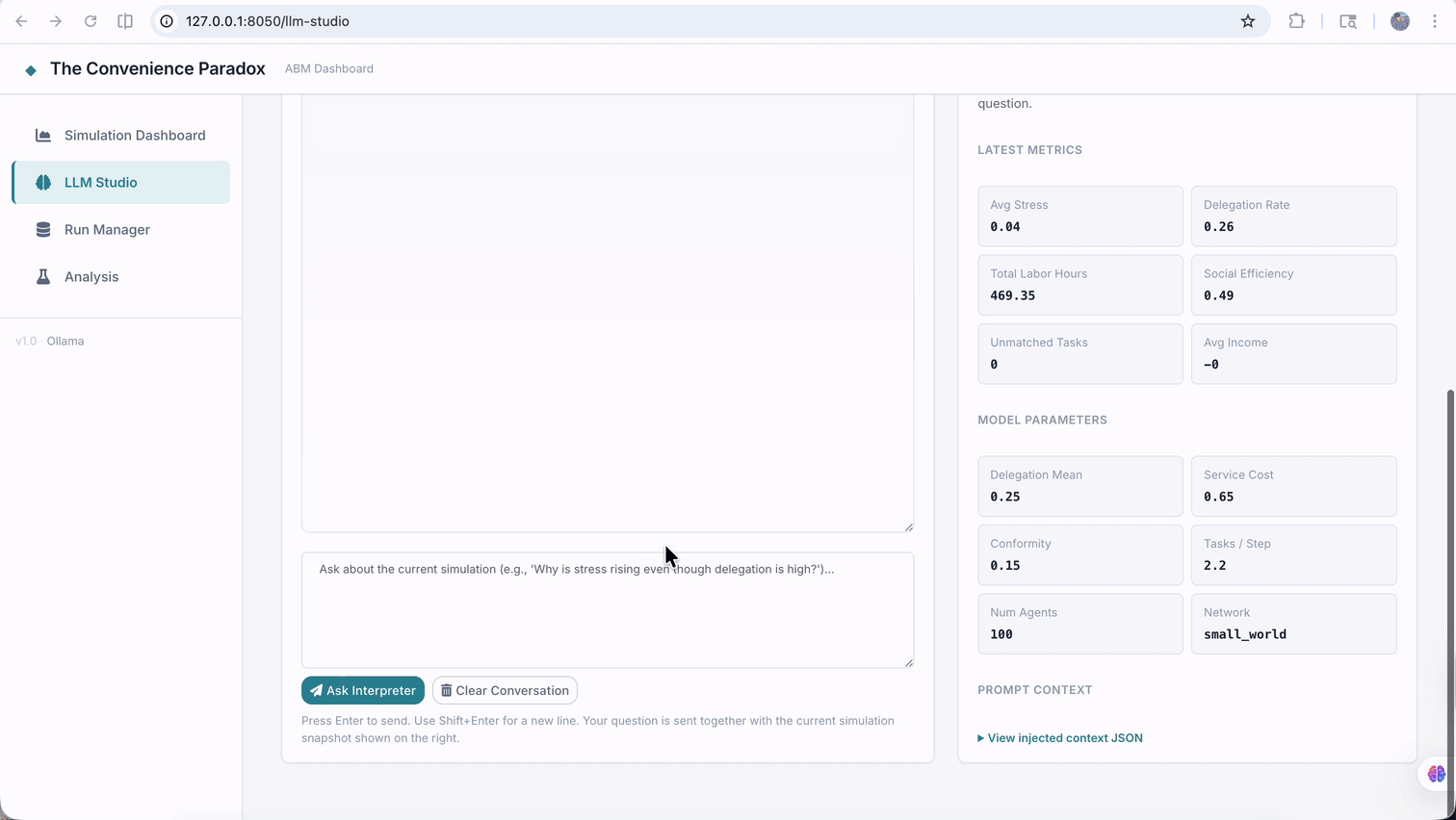Screen dimensions: 1456x820
Task: Click the browser address bar URL
Action: click(268, 21)
